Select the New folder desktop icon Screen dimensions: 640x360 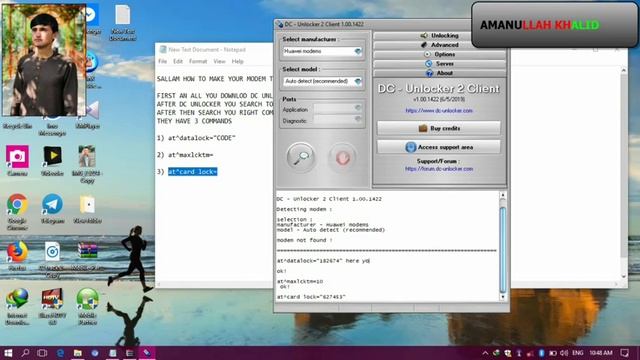tap(87, 209)
